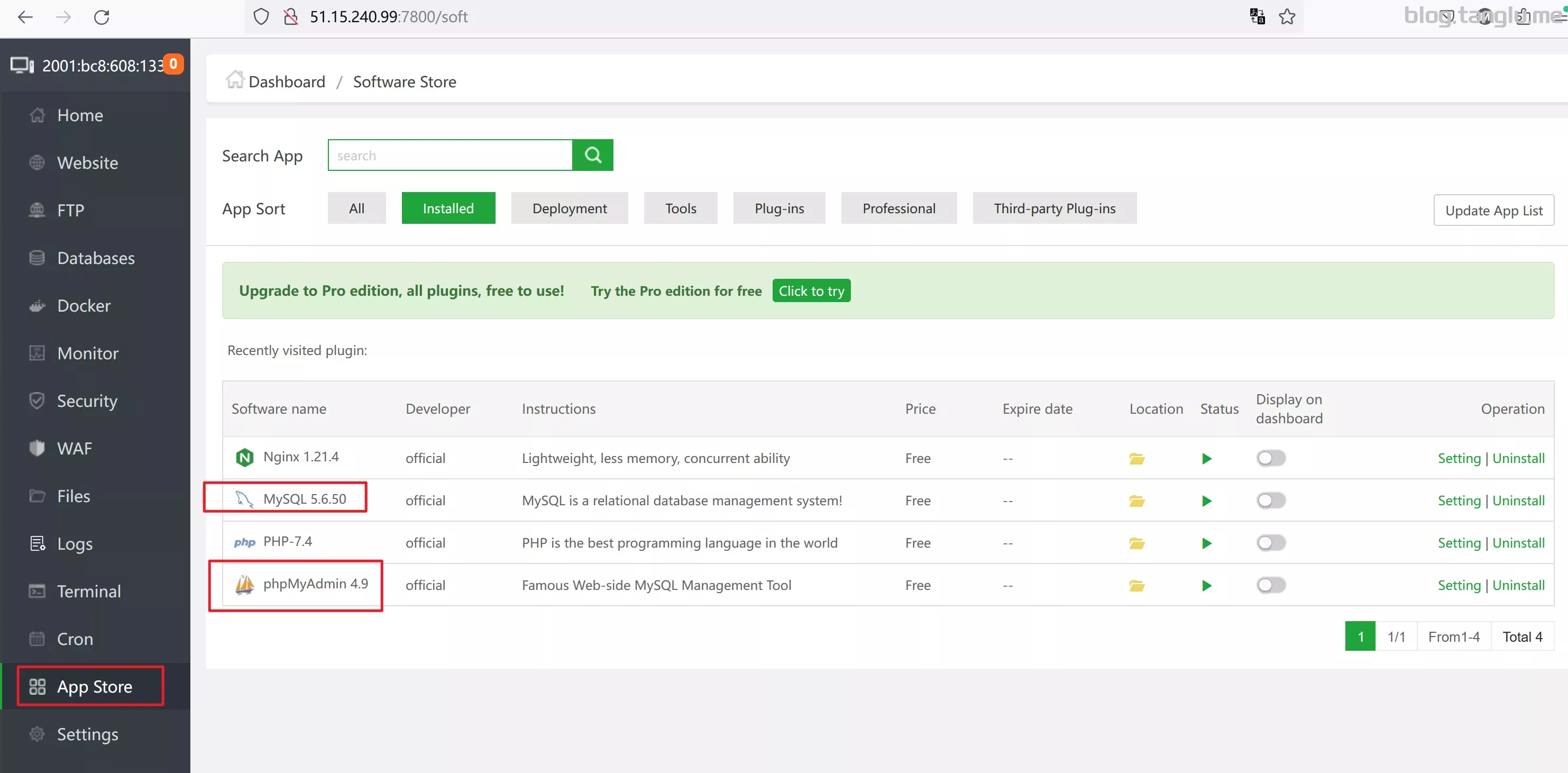Click the insecure connection padlock icon

point(291,16)
